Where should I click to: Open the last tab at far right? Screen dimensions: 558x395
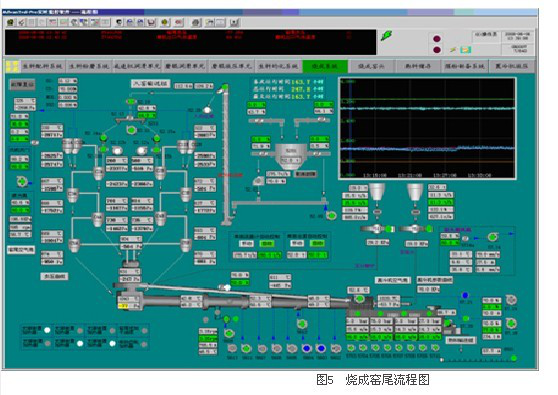click(511, 66)
